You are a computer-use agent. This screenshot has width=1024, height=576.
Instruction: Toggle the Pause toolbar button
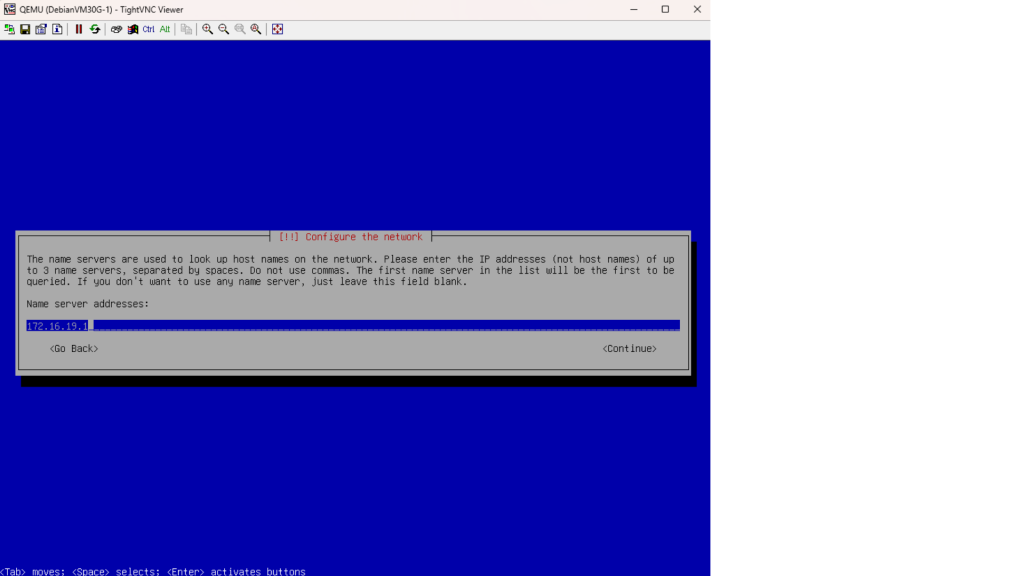click(78, 29)
